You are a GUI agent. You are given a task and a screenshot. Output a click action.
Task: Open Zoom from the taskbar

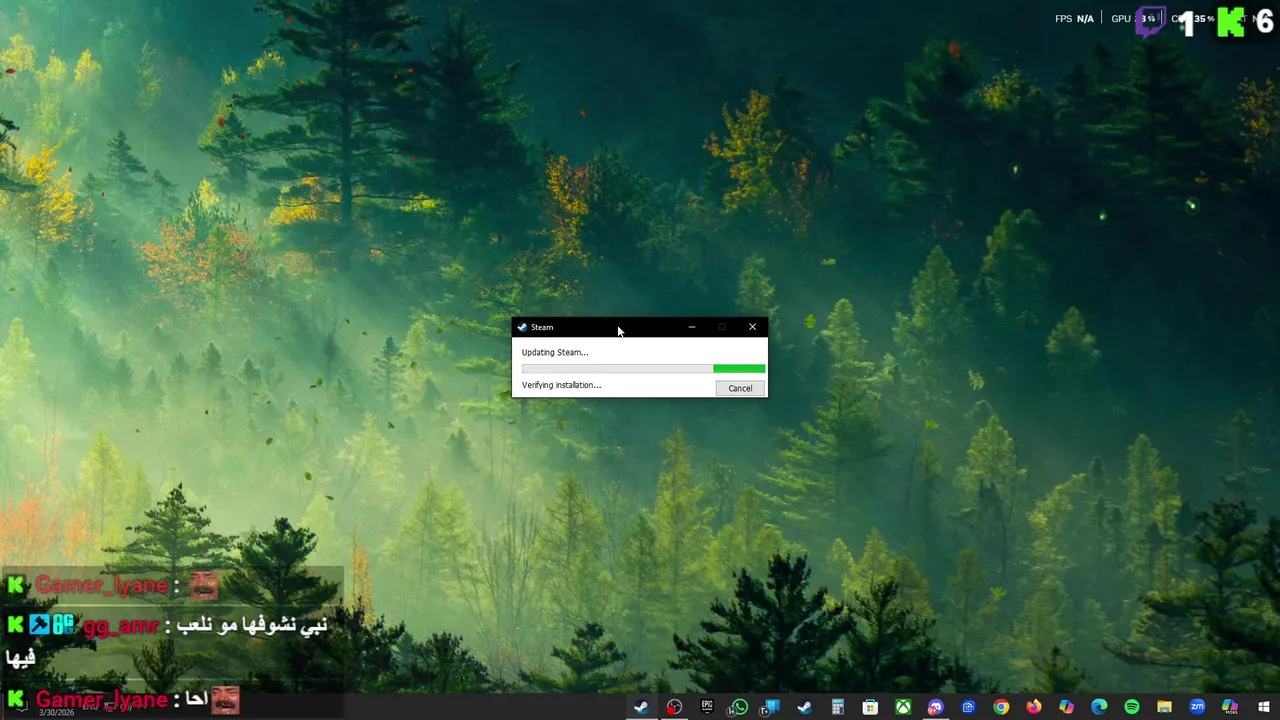point(1197,707)
